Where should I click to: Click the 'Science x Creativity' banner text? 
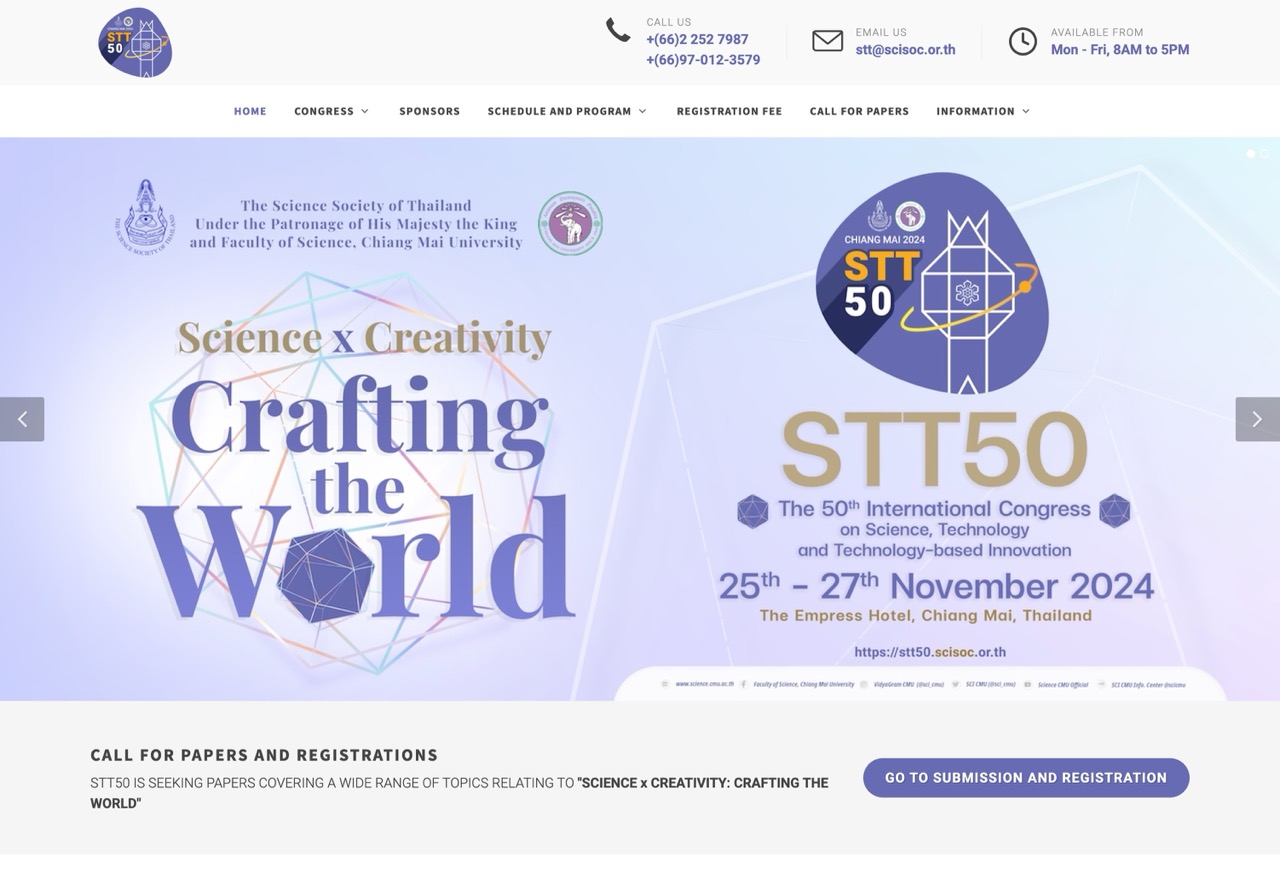364,339
